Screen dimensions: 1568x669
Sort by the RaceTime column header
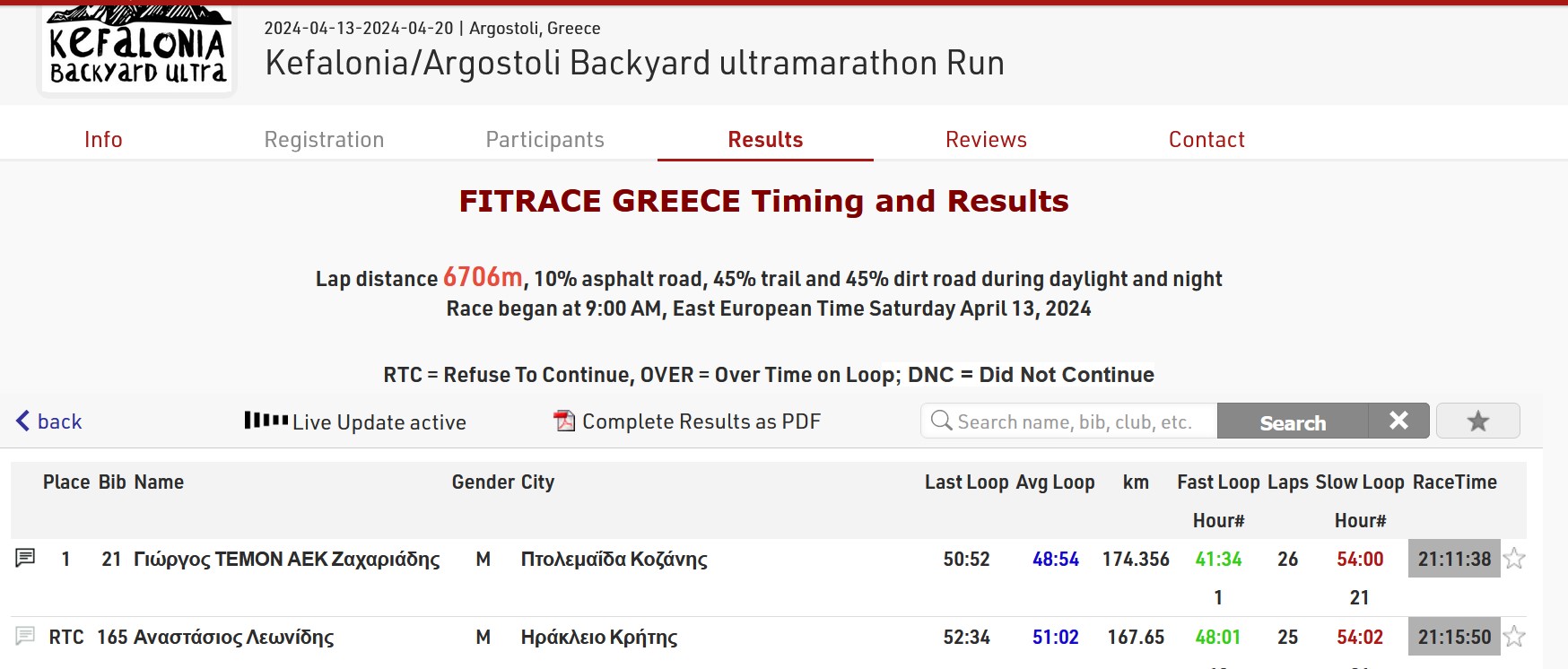point(1454,482)
